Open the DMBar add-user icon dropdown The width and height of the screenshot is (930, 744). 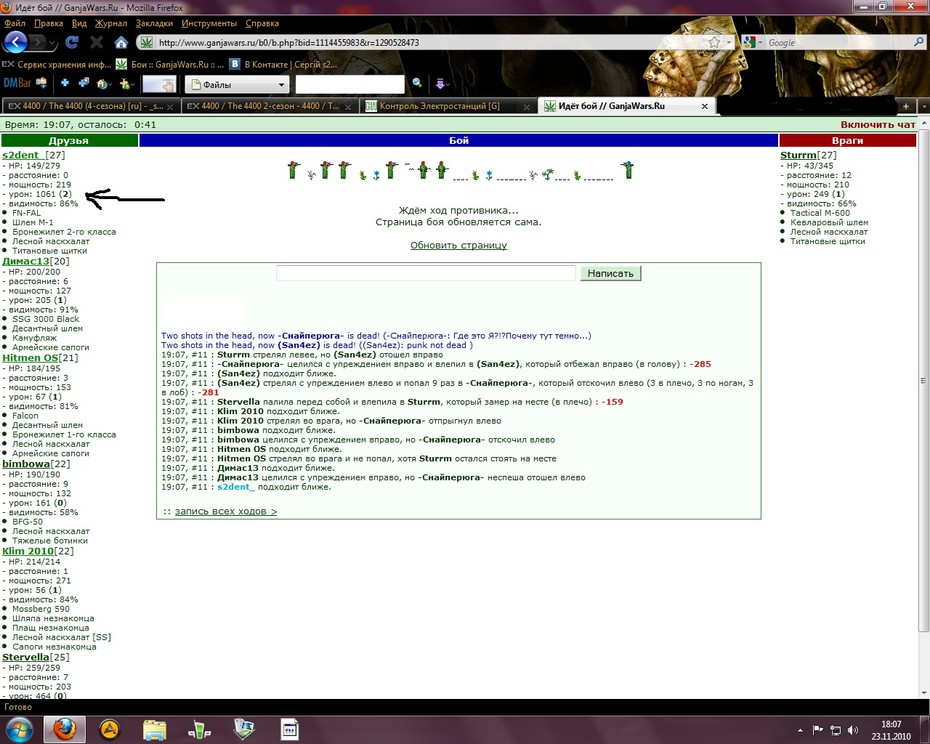pyautogui.click(x=126, y=84)
